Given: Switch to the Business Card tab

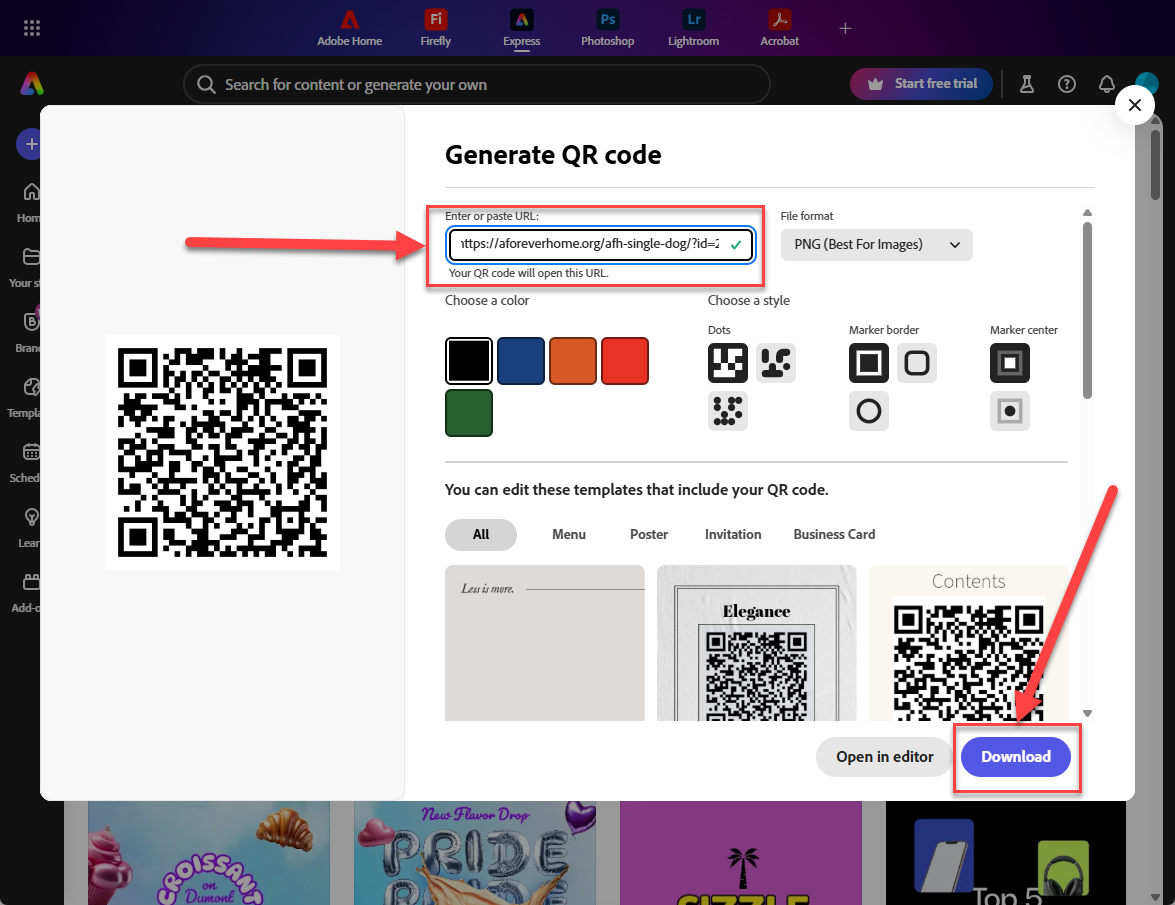Looking at the screenshot, I should pos(834,534).
